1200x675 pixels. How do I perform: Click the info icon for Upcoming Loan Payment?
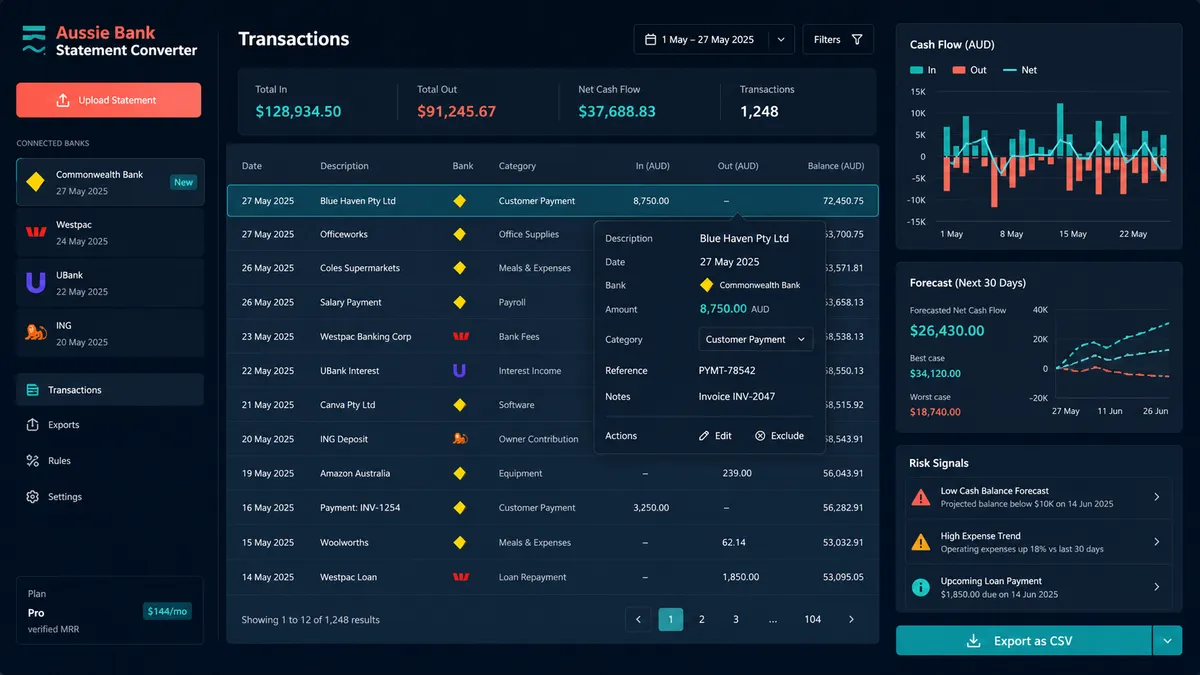[921, 587]
